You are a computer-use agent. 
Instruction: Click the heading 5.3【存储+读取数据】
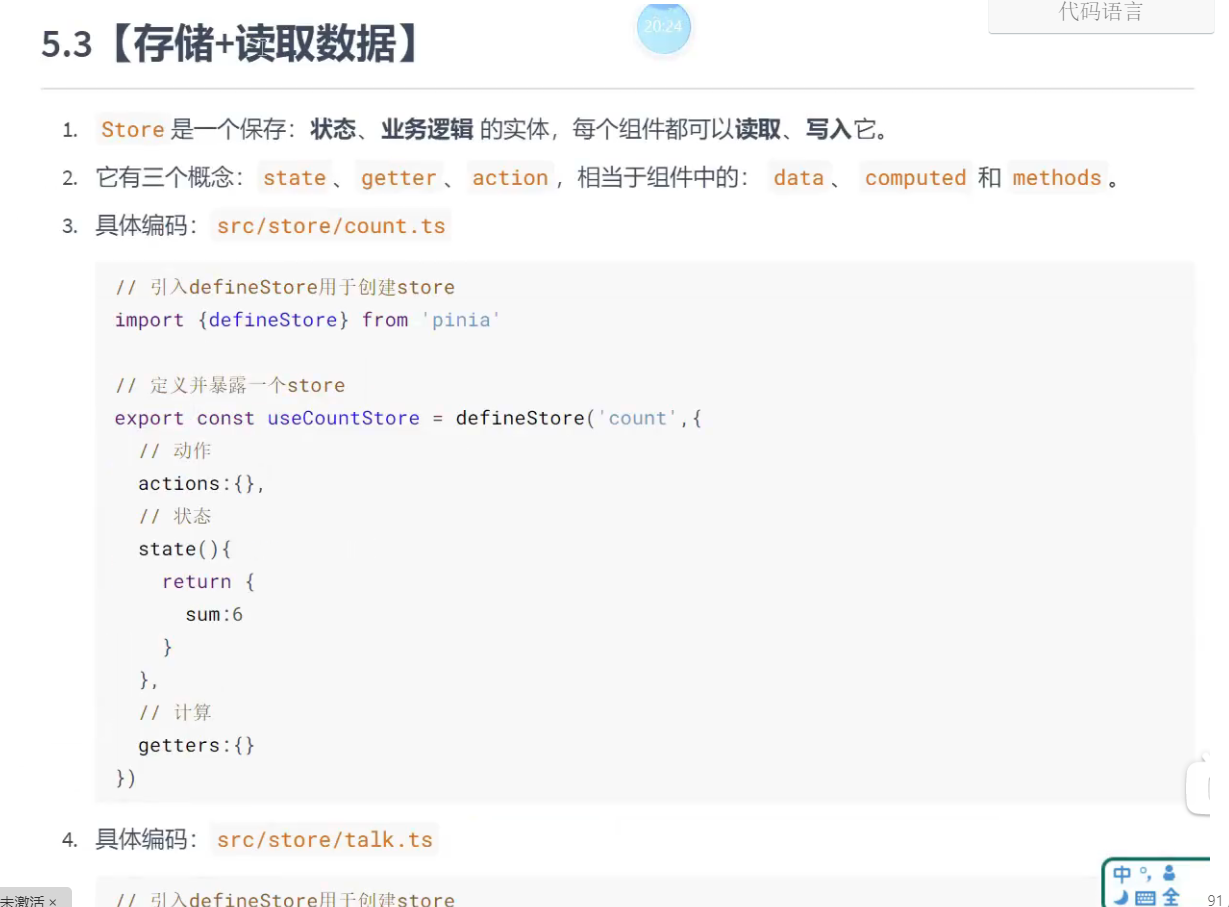click(x=230, y=46)
